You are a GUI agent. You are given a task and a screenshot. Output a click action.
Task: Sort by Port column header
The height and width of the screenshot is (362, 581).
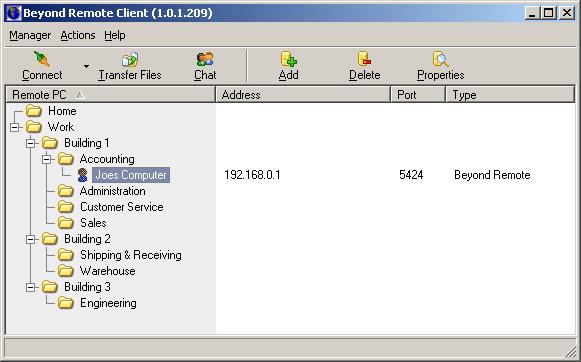418,94
